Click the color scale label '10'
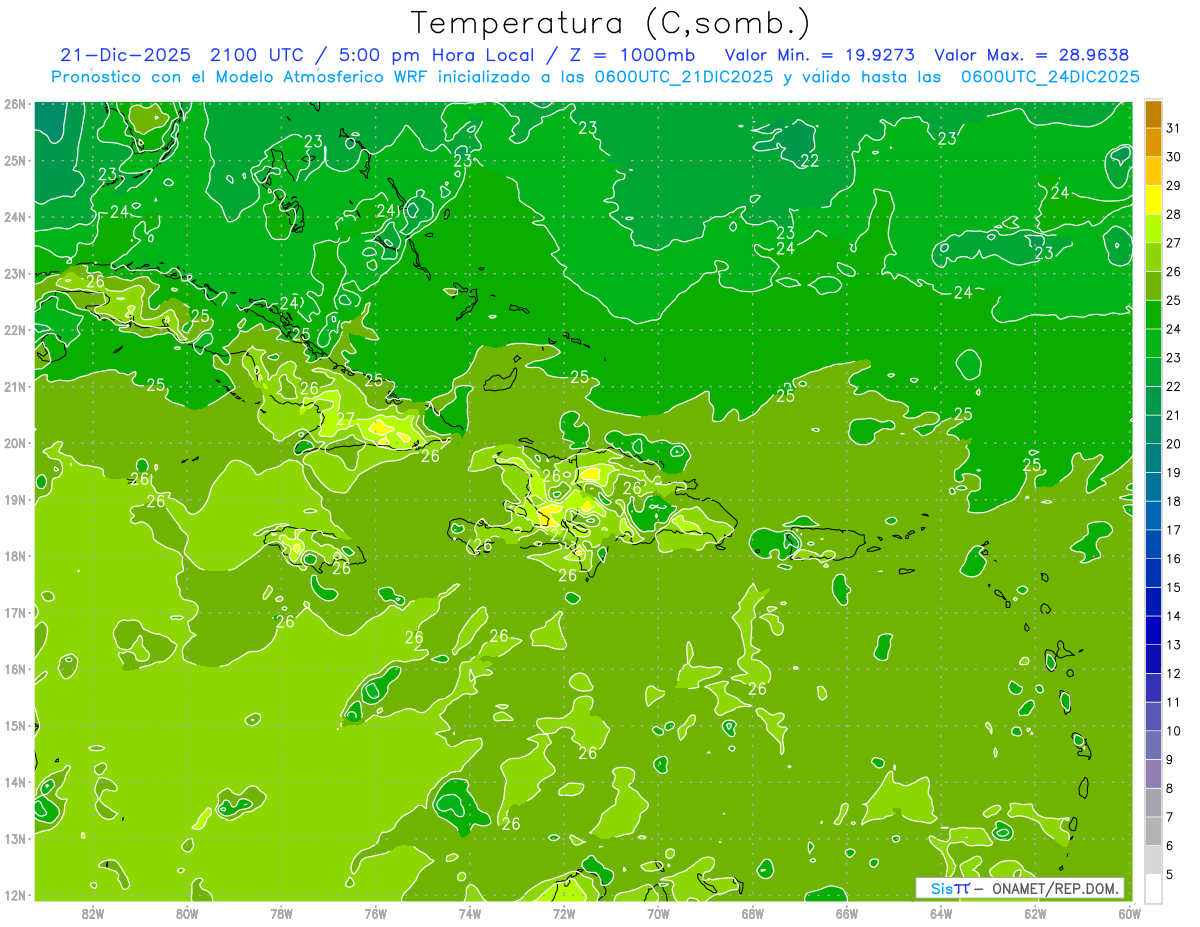This screenshot has width=1200, height=927. (x=1174, y=731)
